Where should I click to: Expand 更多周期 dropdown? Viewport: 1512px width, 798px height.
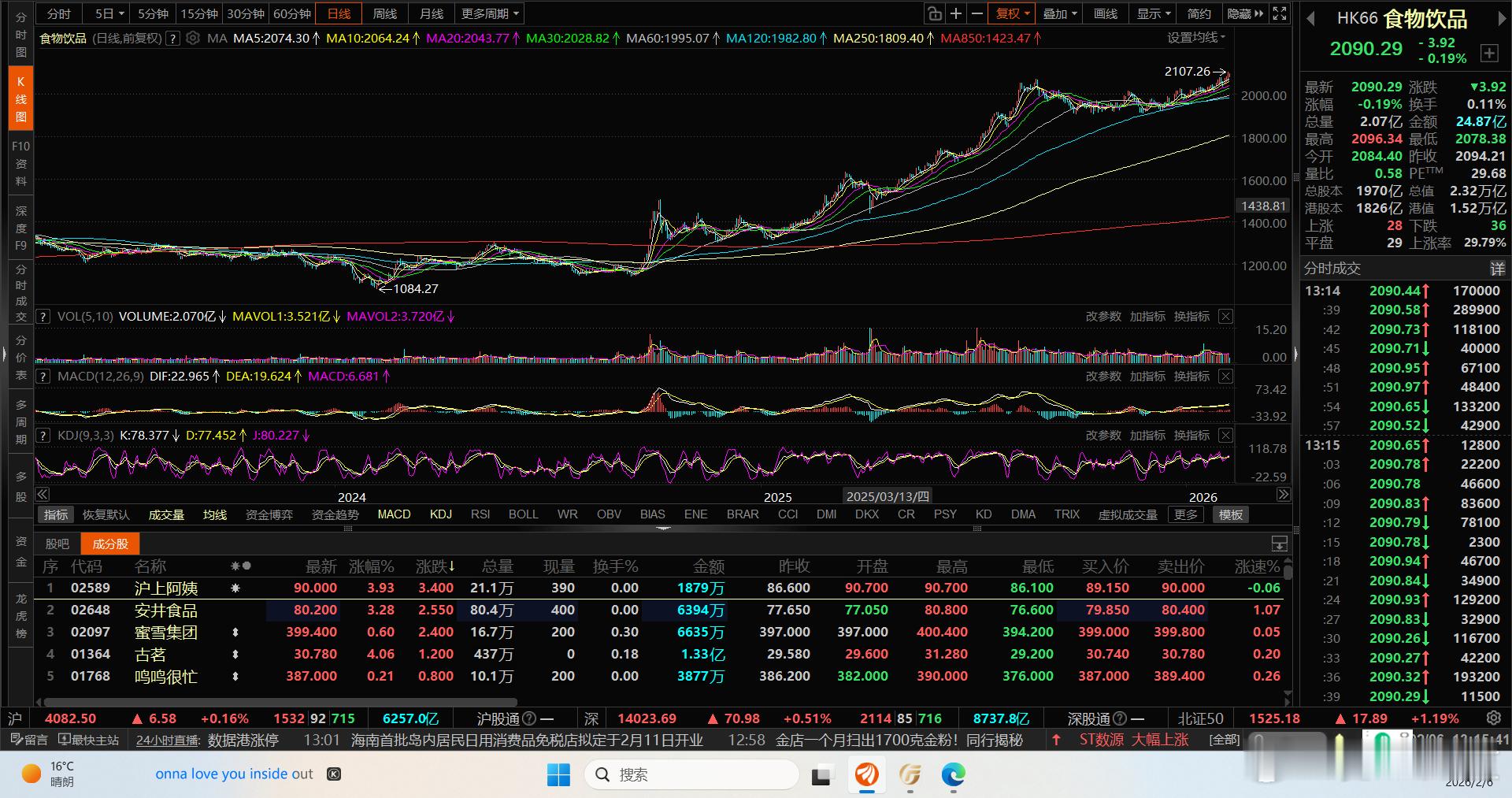pyautogui.click(x=490, y=13)
